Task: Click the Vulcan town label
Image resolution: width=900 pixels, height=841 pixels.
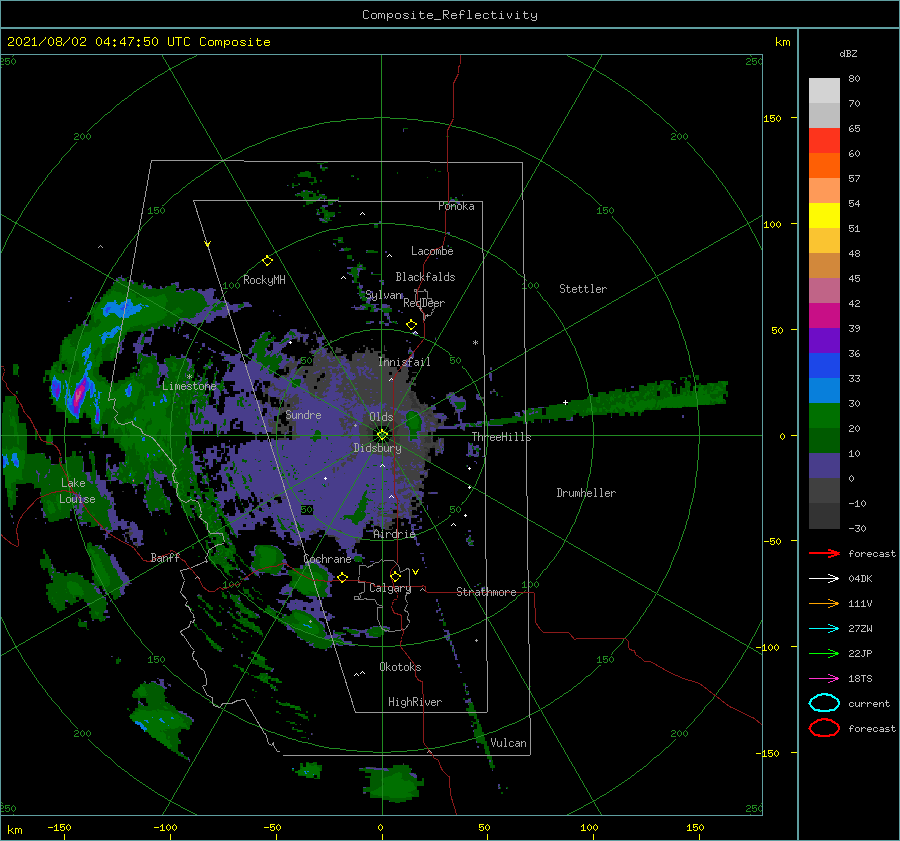Action: click(508, 743)
